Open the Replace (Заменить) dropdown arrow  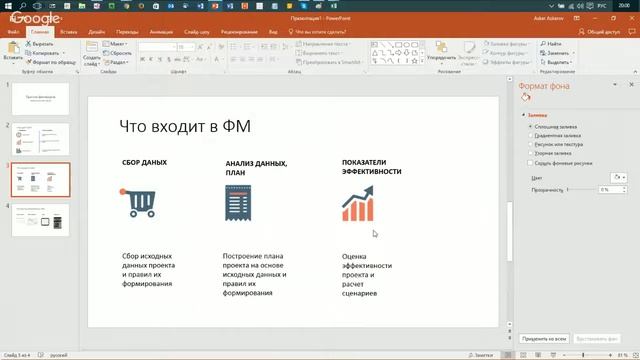pyautogui.click(x=573, y=53)
